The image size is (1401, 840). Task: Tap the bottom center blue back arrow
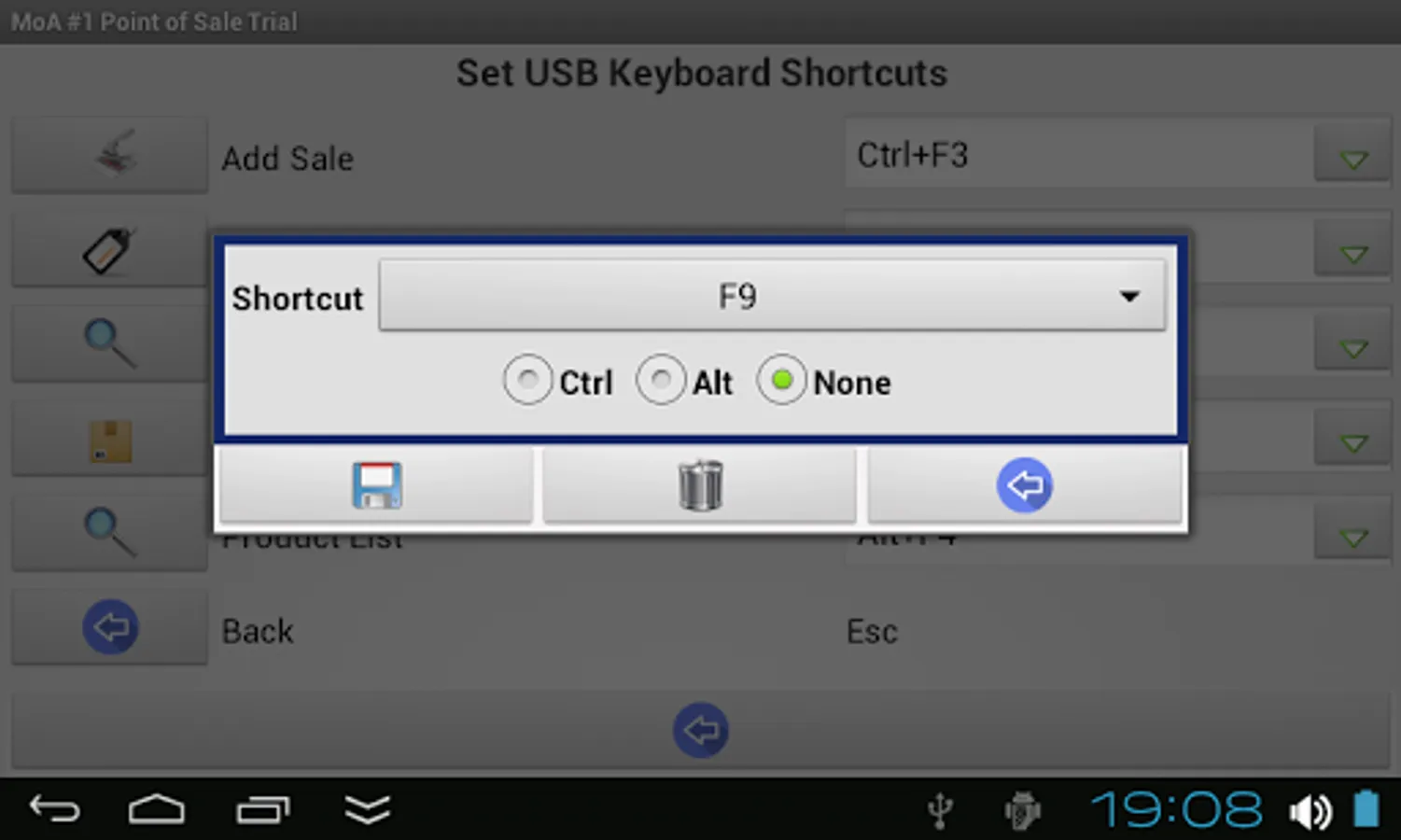(x=701, y=730)
